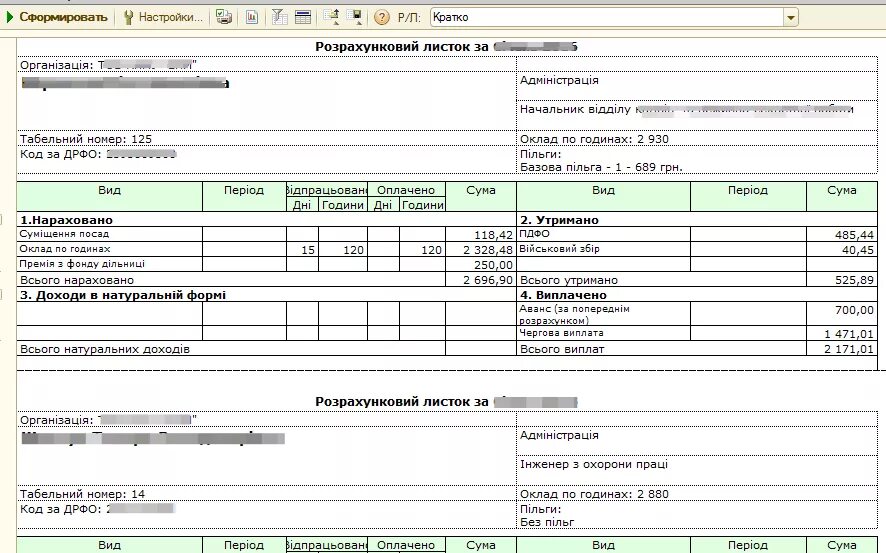Click the Суміщення посад row label
Viewport: 886px width, 553px height.
(x=64, y=234)
